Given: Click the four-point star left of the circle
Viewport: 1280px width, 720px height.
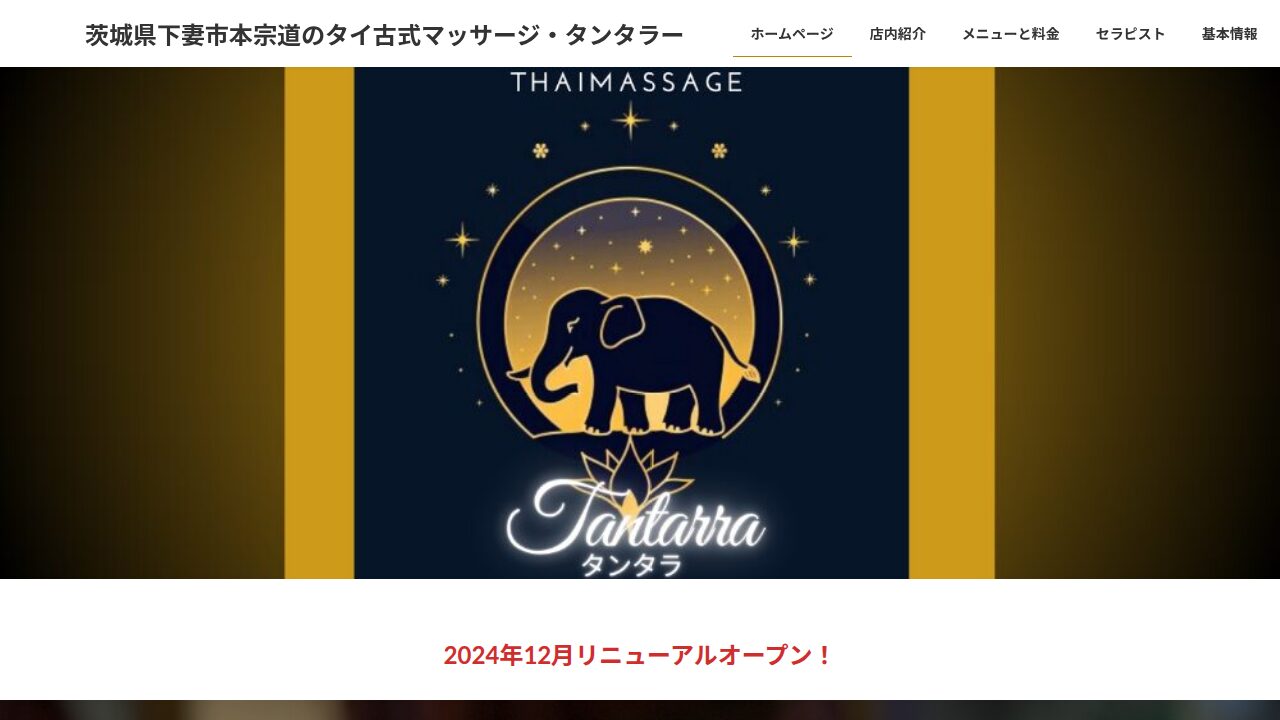Looking at the screenshot, I should [x=462, y=240].
